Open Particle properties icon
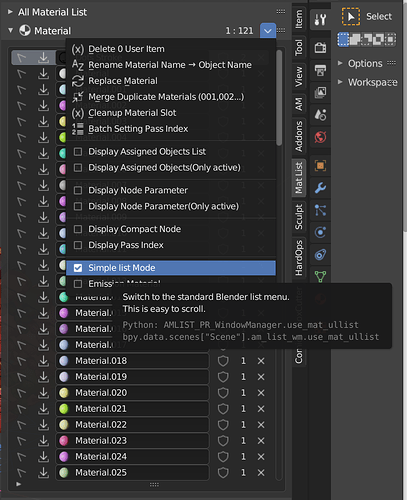 tap(320, 210)
